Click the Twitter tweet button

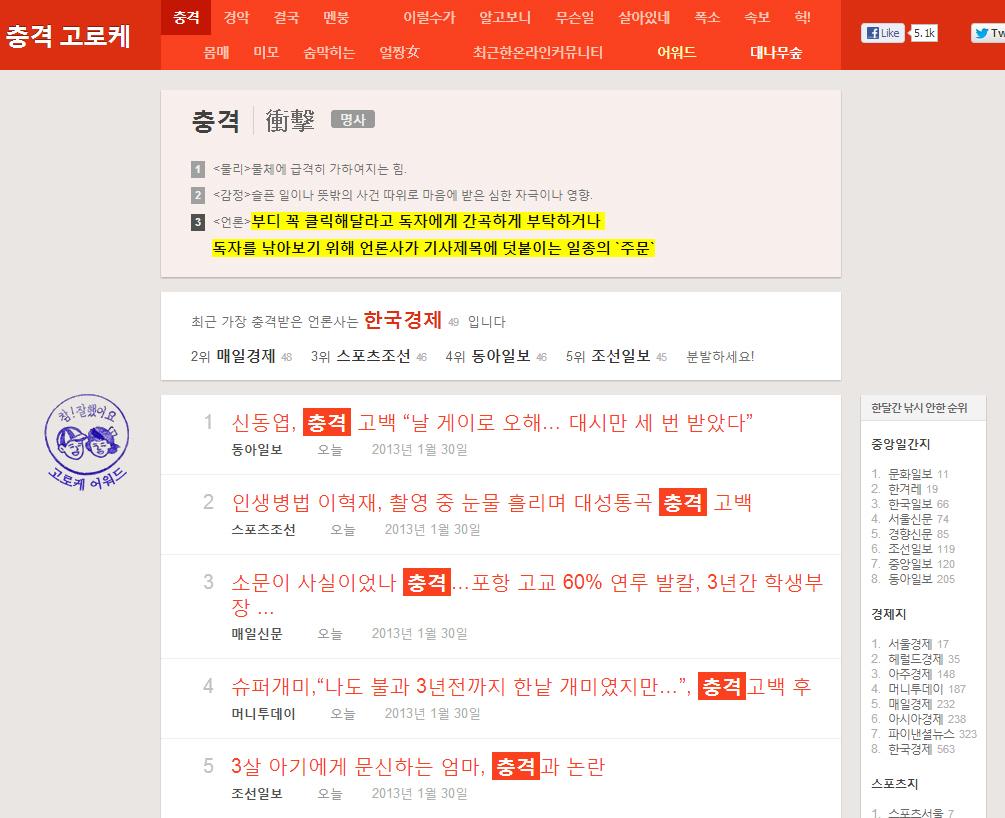click(x=988, y=33)
